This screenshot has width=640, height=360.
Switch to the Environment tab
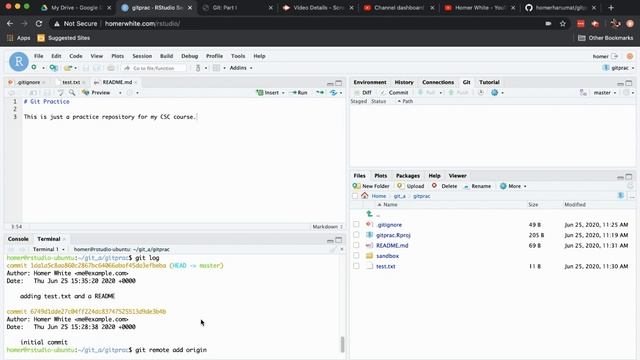click(370, 82)
